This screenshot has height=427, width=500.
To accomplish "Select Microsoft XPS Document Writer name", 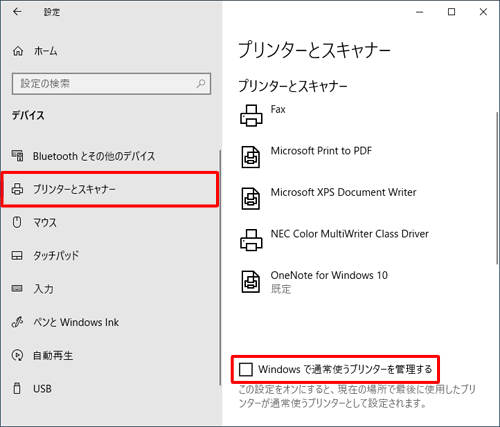I will point(343,192).
